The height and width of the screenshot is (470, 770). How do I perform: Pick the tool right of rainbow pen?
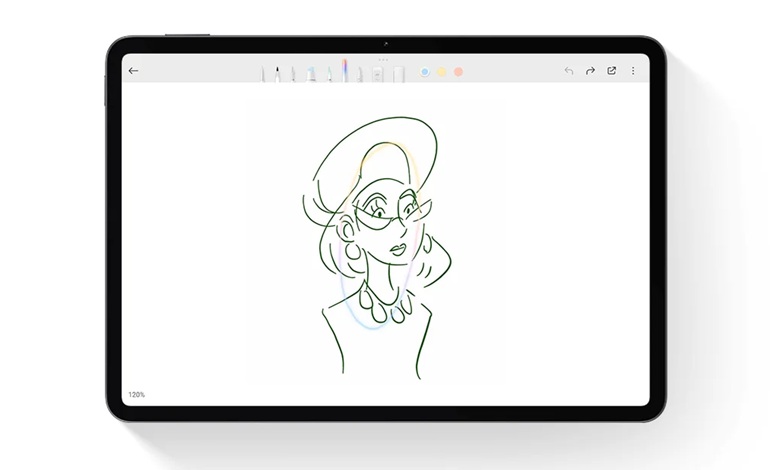[358, 73]
